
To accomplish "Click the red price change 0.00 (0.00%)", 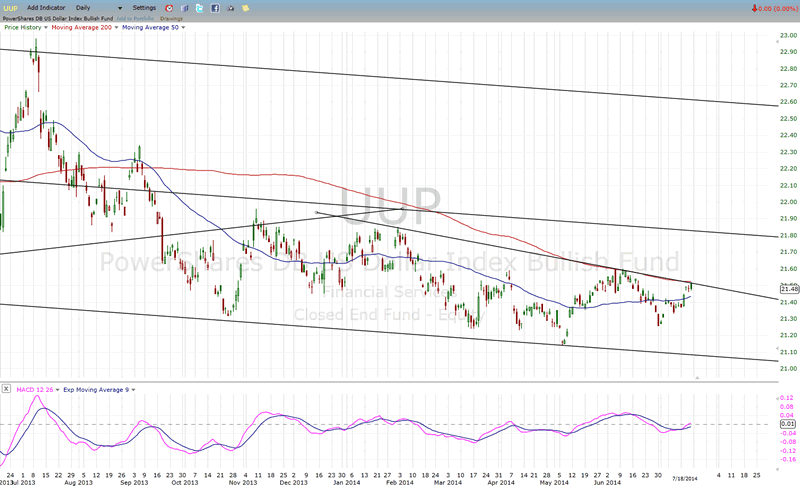I will [774, 8].
